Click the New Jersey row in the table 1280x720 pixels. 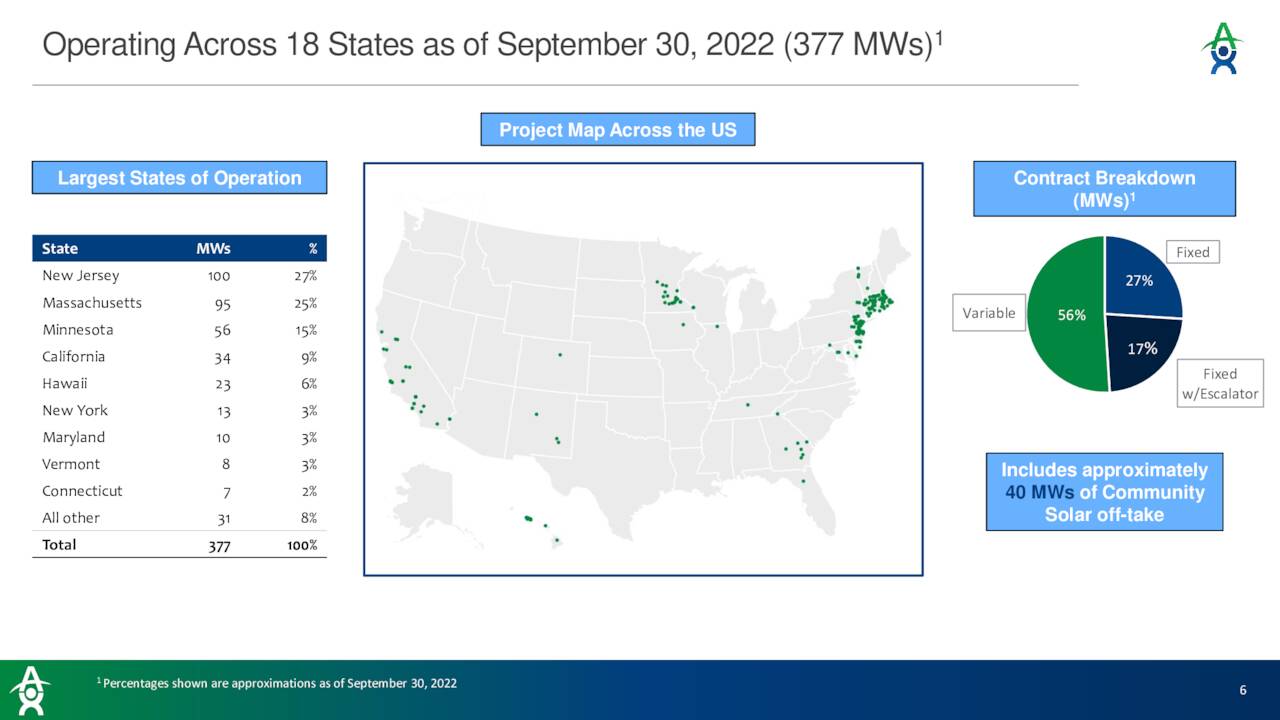[180, 275]
